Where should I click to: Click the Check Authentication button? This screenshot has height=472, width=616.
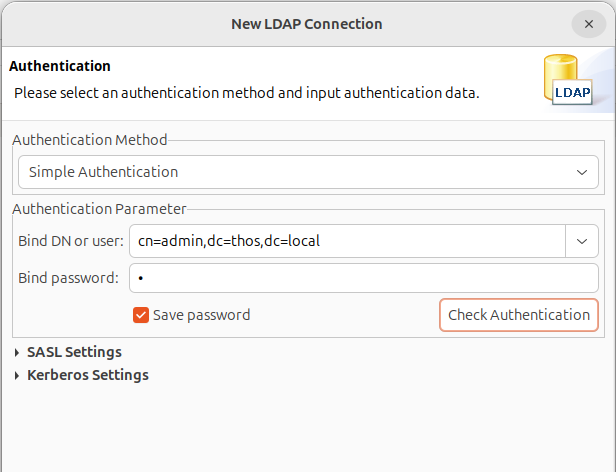[519, 315]
